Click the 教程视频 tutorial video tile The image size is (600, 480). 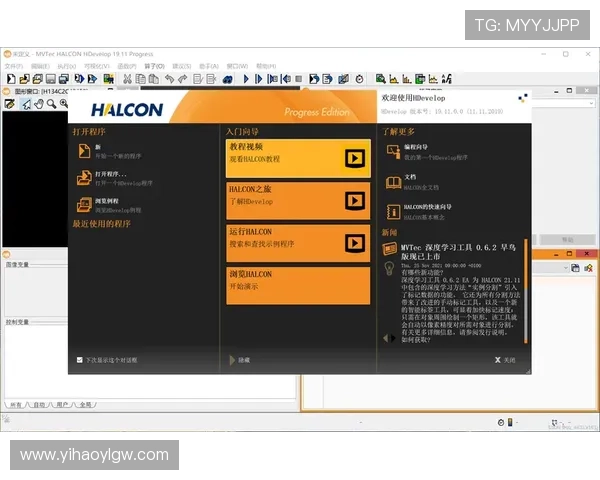click(x=298, y=158)
